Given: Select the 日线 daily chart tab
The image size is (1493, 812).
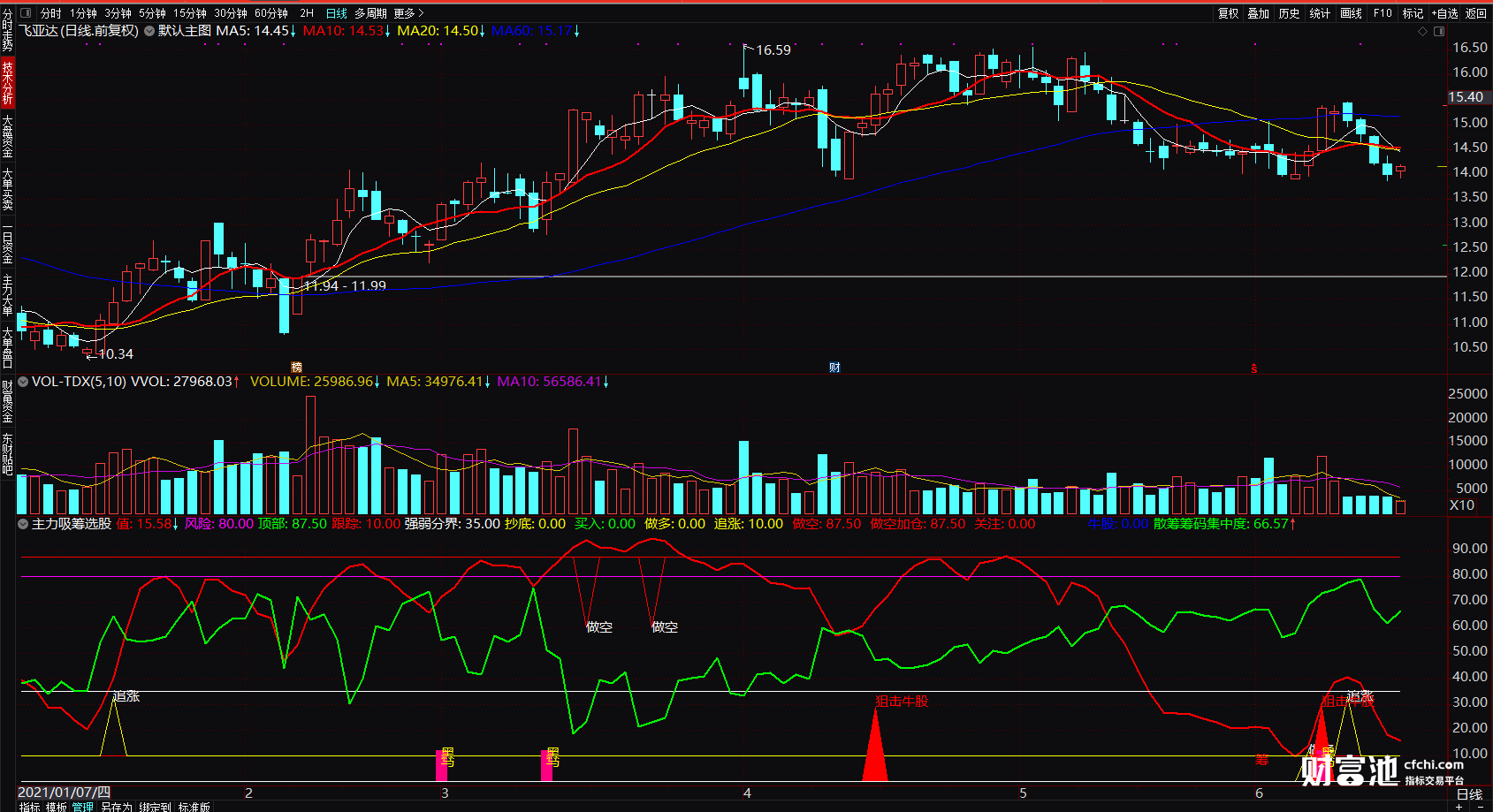Looking at the screenshot, I should [x=337, y=13].
